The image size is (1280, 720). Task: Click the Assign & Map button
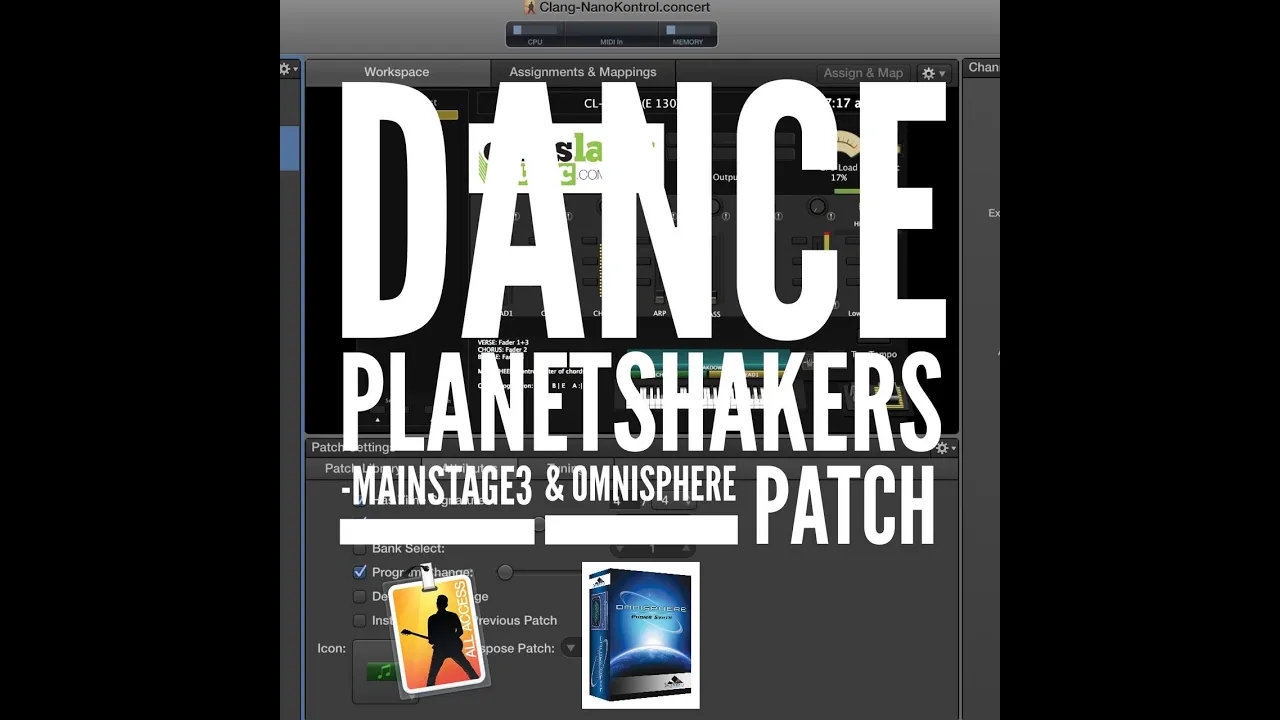863,73
